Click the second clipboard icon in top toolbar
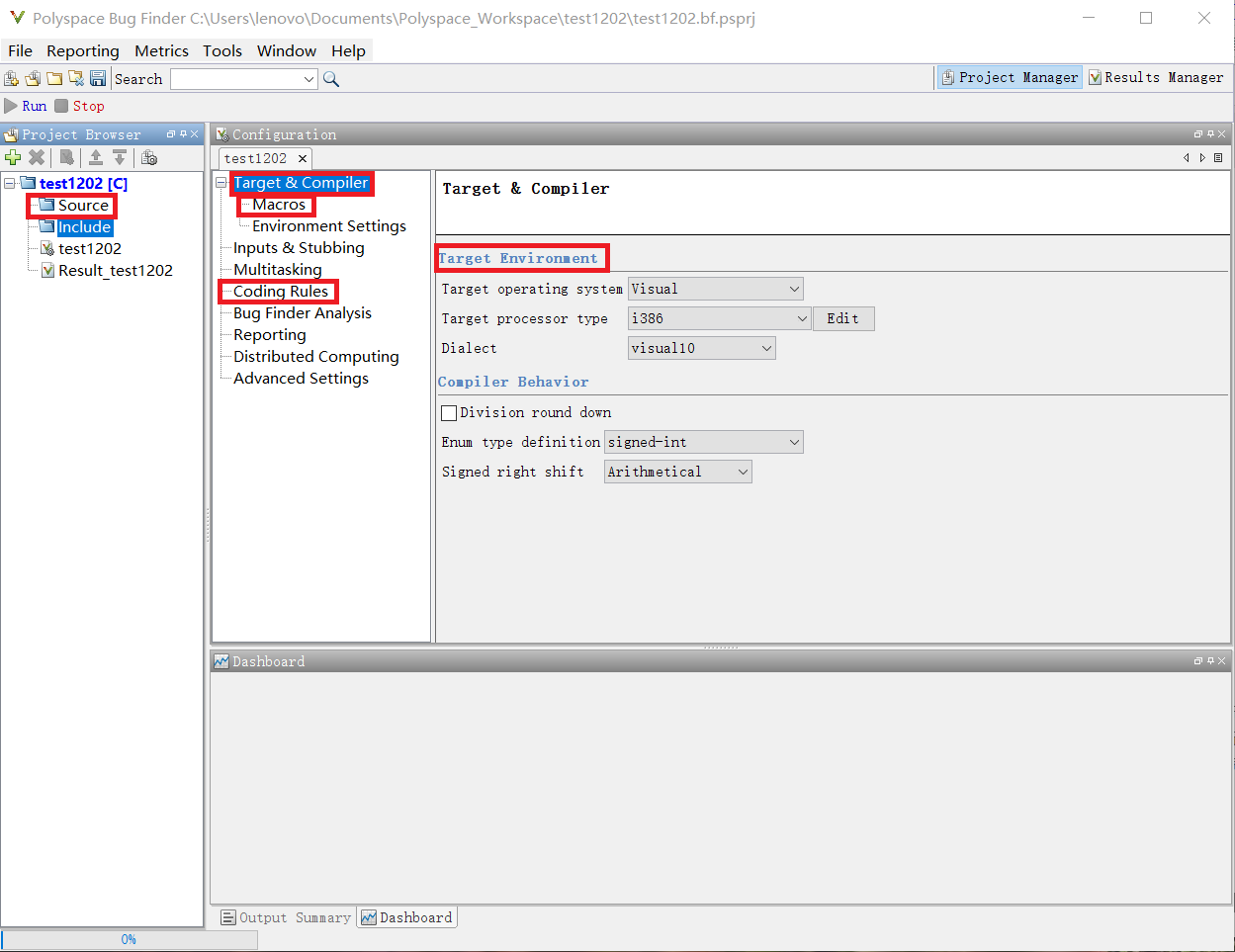This screenshot has height=952, width=1235. pyautogui.click(x=33, y=78)
